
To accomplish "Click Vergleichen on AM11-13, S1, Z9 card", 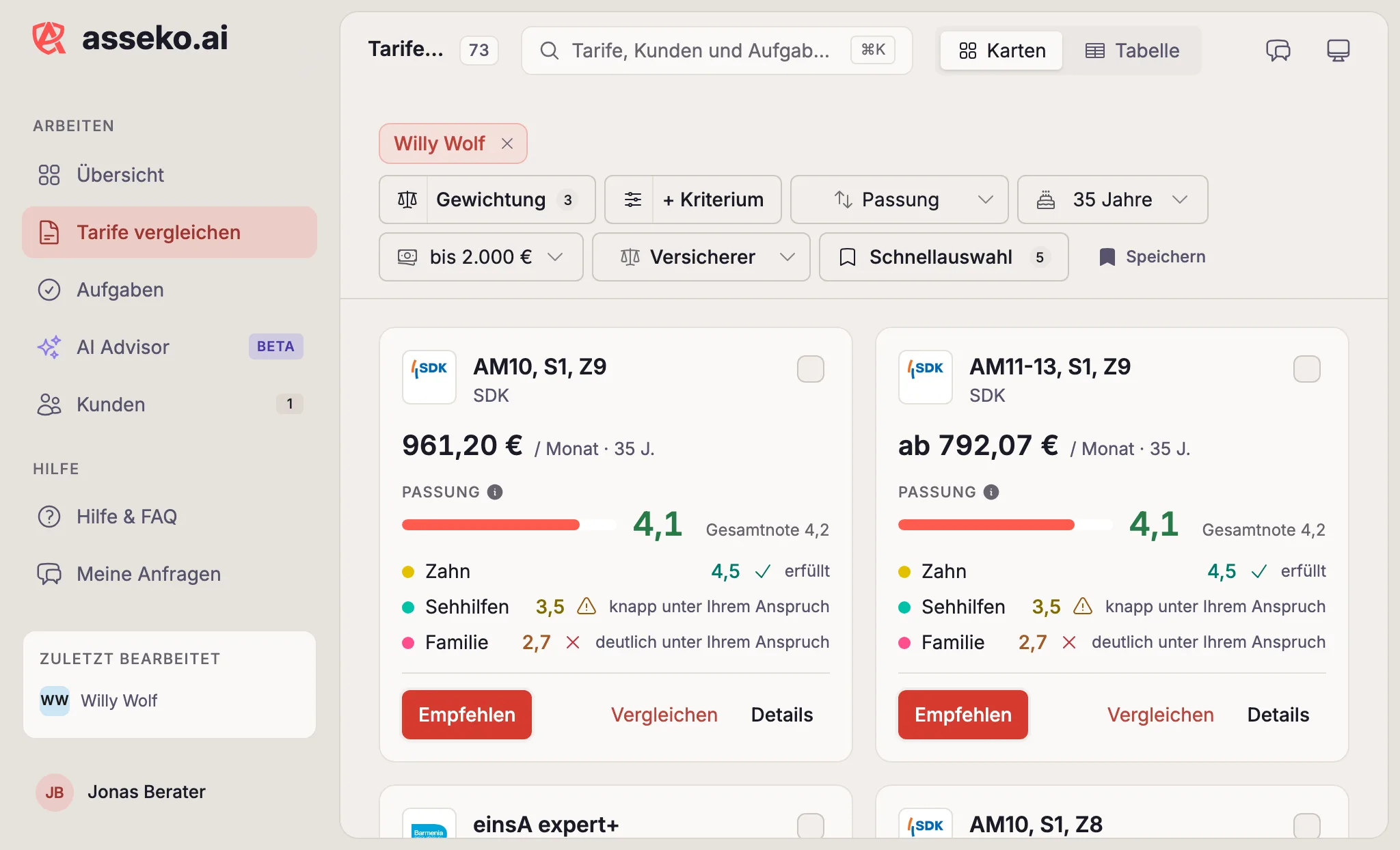I will click(1161, 715).
